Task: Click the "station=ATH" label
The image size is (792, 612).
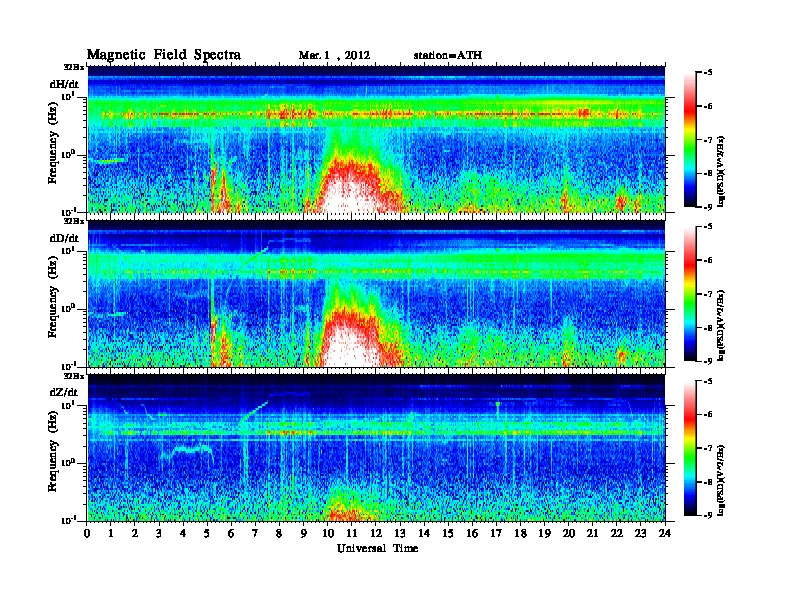Action: (448, 56)
